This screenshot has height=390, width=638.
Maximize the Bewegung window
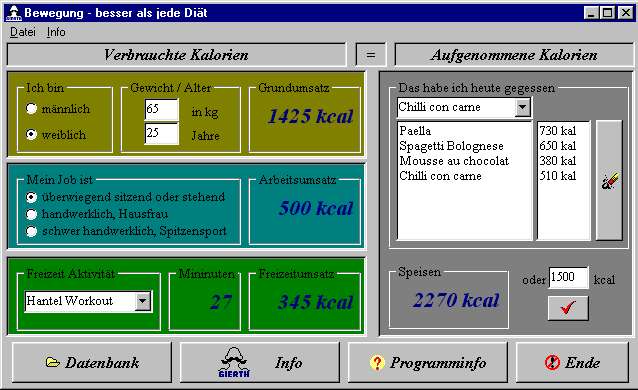tap(607, 13)
